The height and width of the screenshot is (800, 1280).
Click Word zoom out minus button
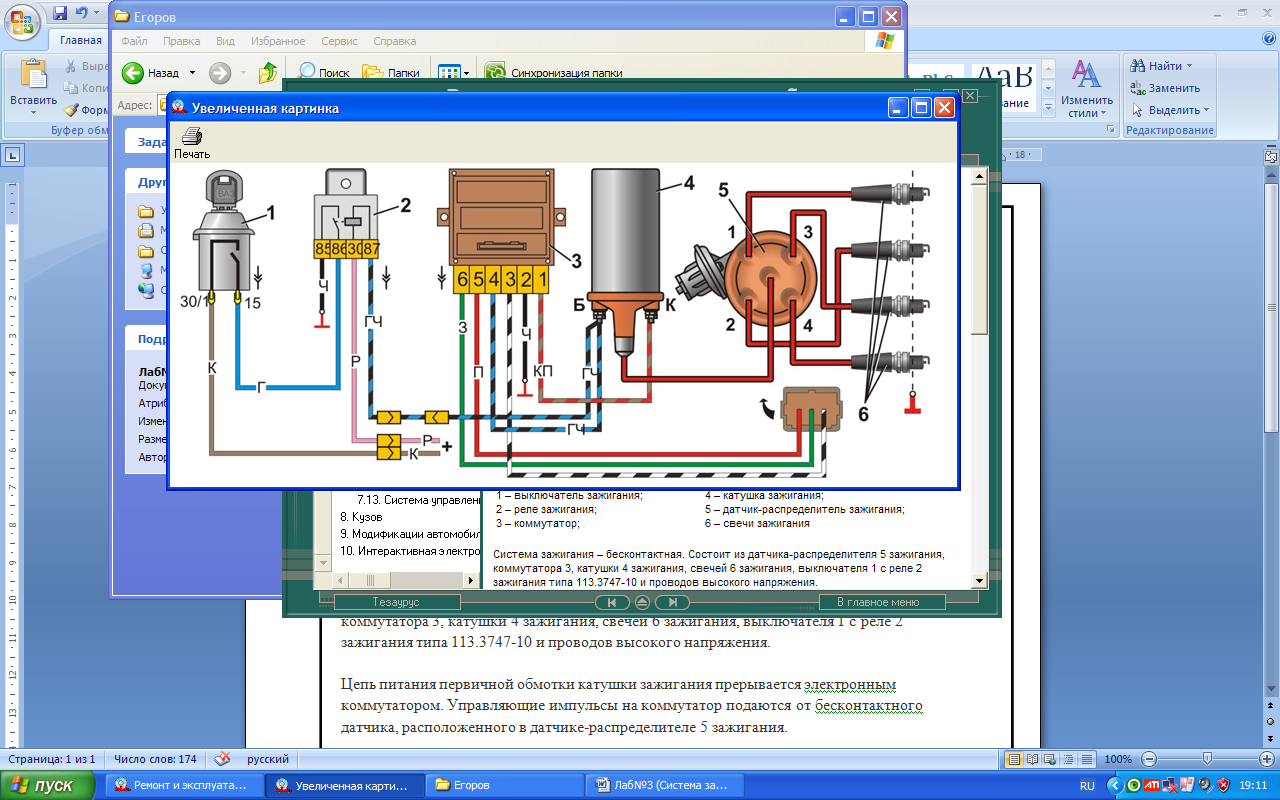pos(1149,759)
